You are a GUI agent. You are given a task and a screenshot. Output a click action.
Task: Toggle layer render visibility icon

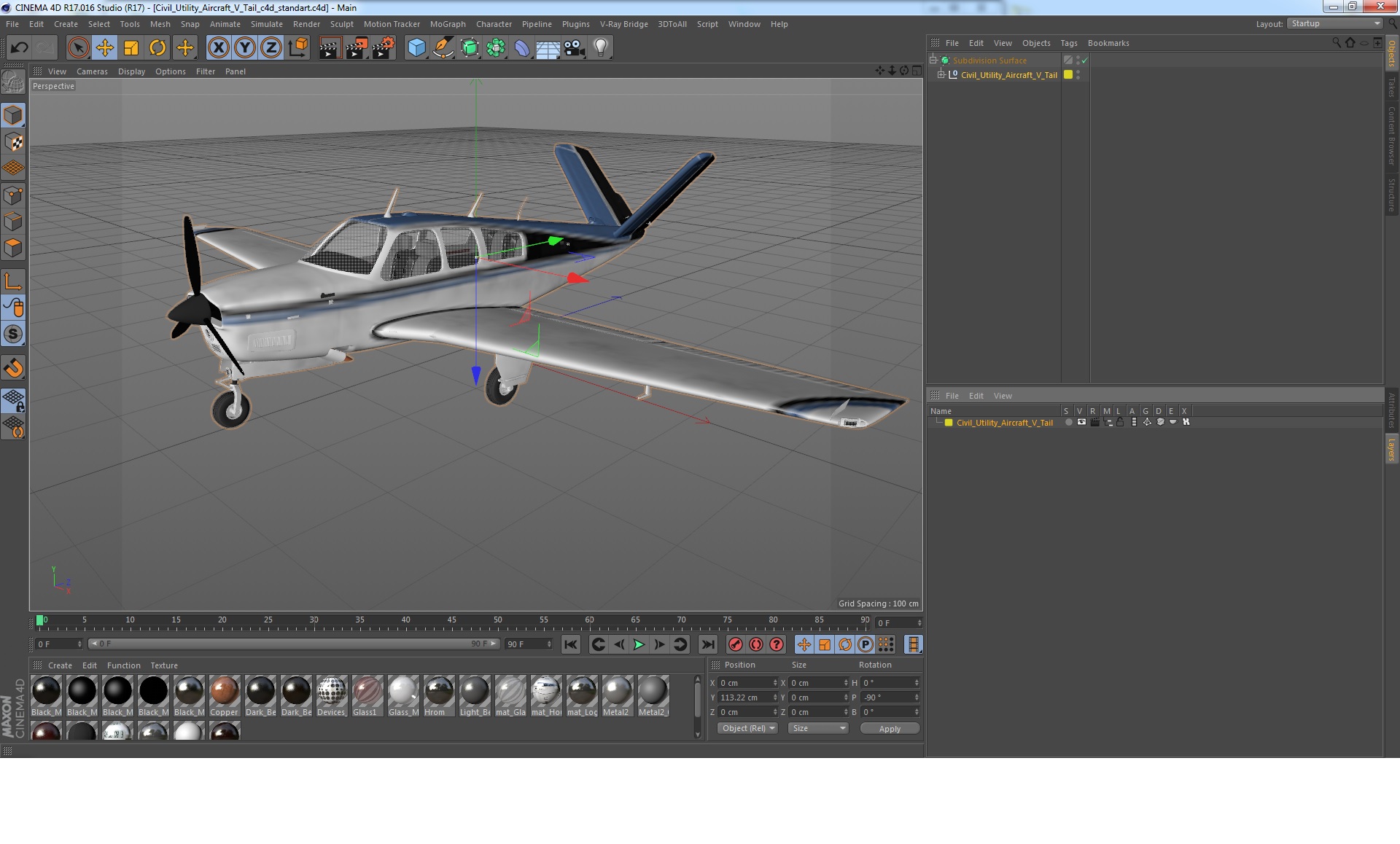click(1094, 423)
